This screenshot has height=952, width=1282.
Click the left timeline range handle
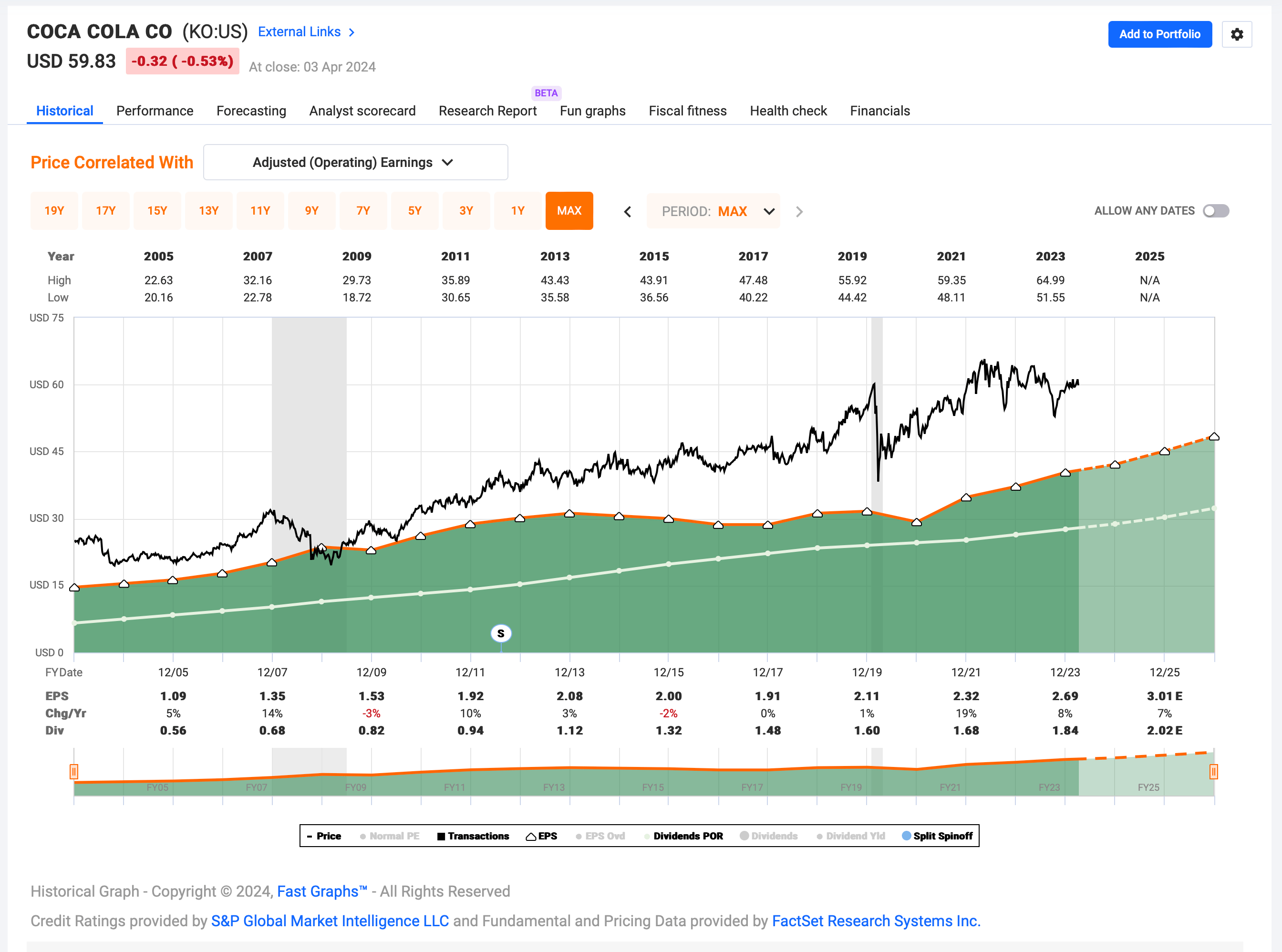[x=74, y=772]
